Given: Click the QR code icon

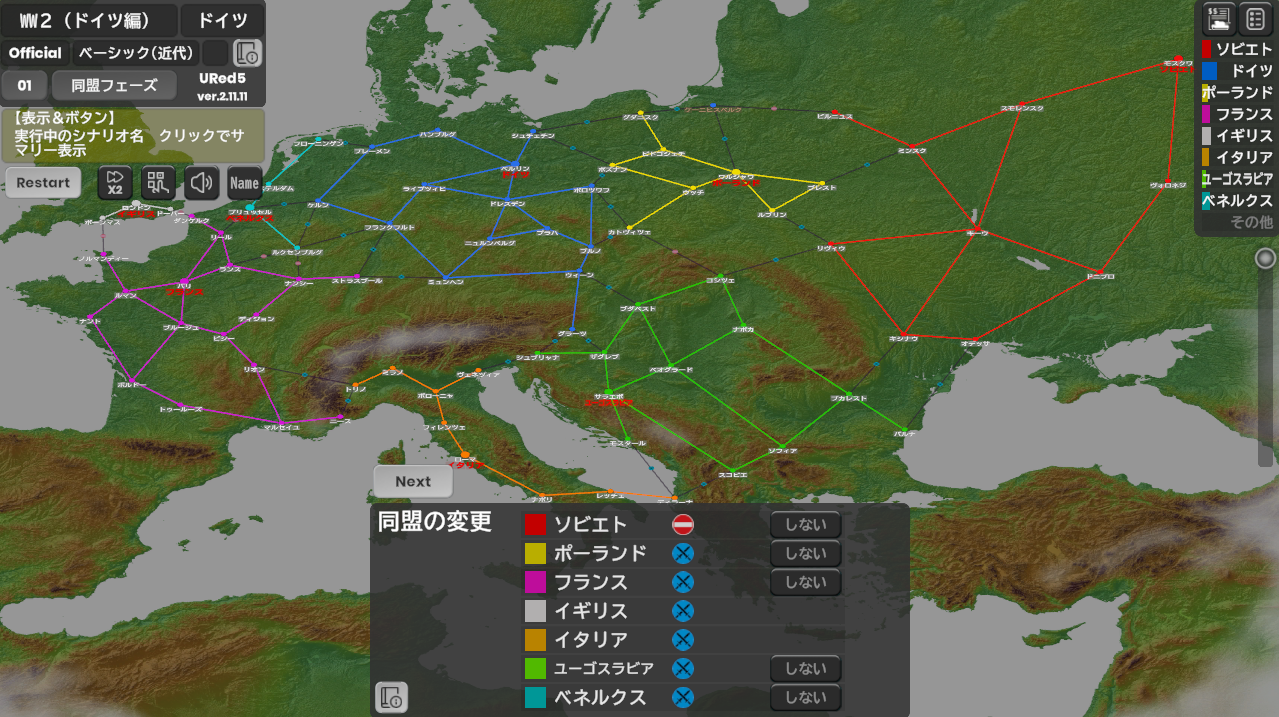Looking at the screenshot, I should 158,183.
